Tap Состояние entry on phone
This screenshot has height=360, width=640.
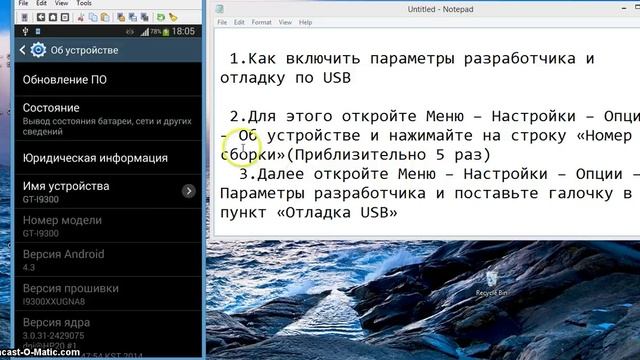pos(108,119)
